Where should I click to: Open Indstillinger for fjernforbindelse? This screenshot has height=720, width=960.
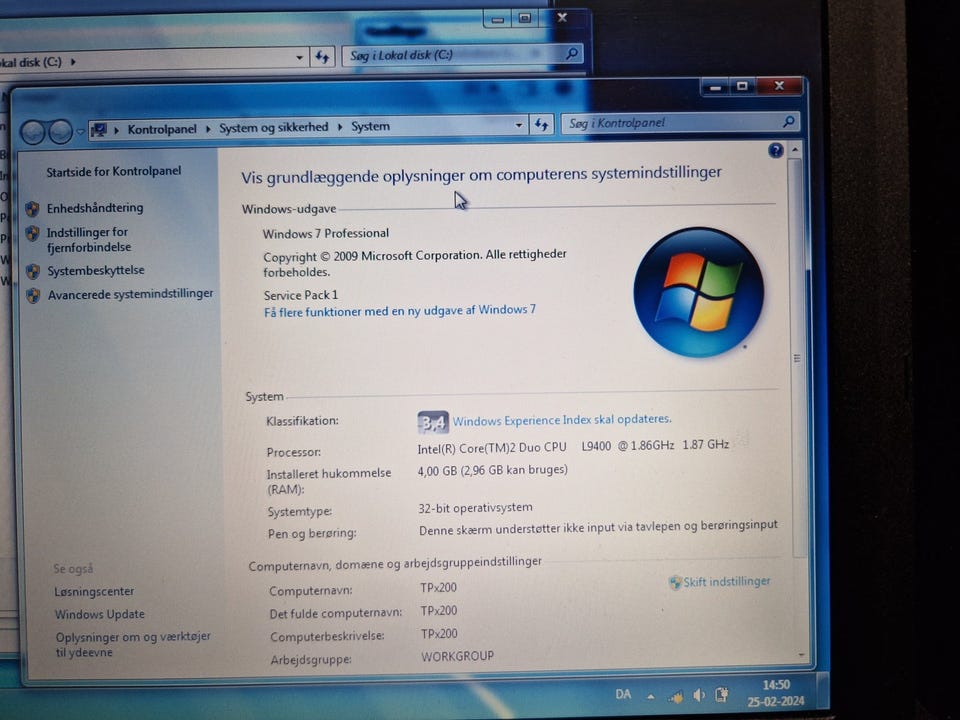89,239
